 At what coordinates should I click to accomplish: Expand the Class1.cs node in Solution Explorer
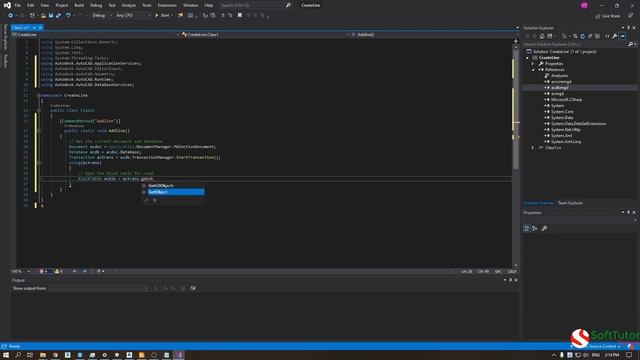coord(533,148)
